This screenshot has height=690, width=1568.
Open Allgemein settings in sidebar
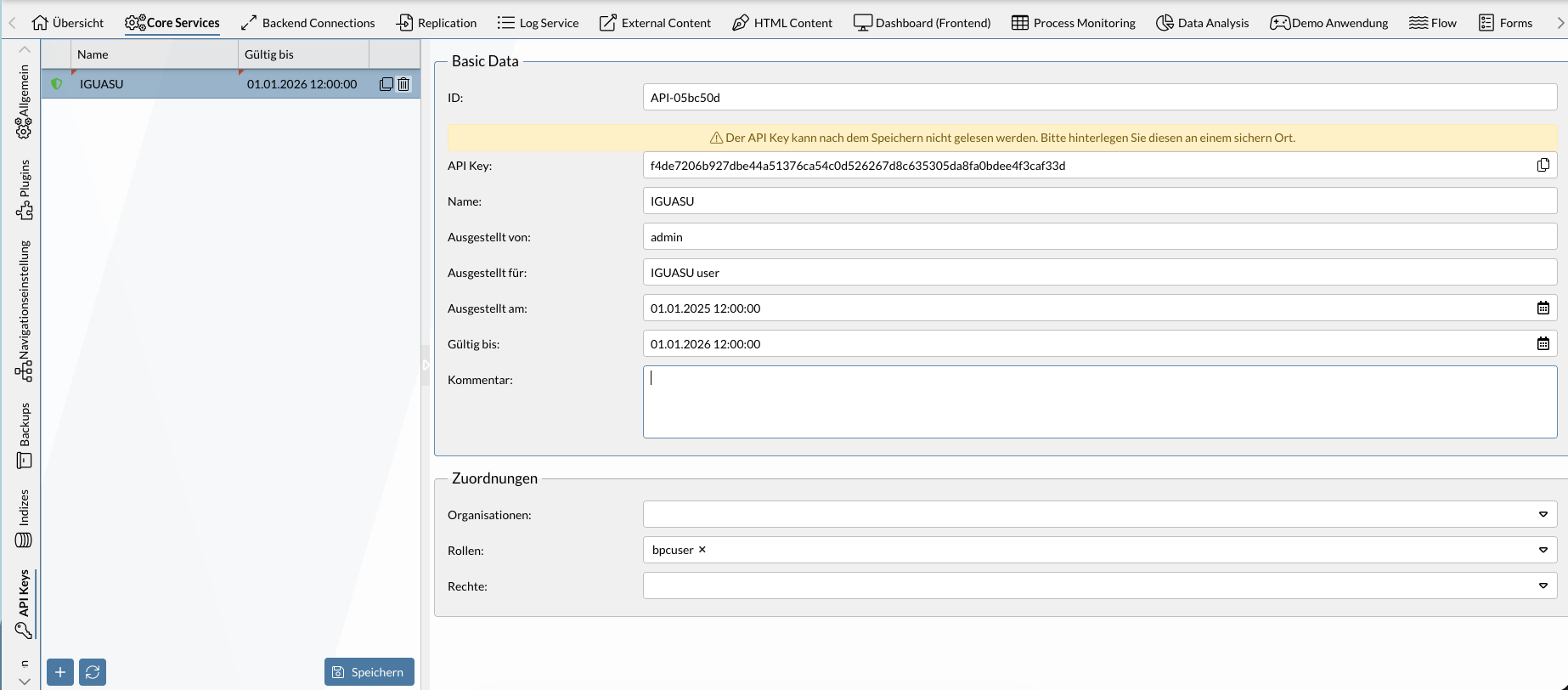(x=24, y=101)
